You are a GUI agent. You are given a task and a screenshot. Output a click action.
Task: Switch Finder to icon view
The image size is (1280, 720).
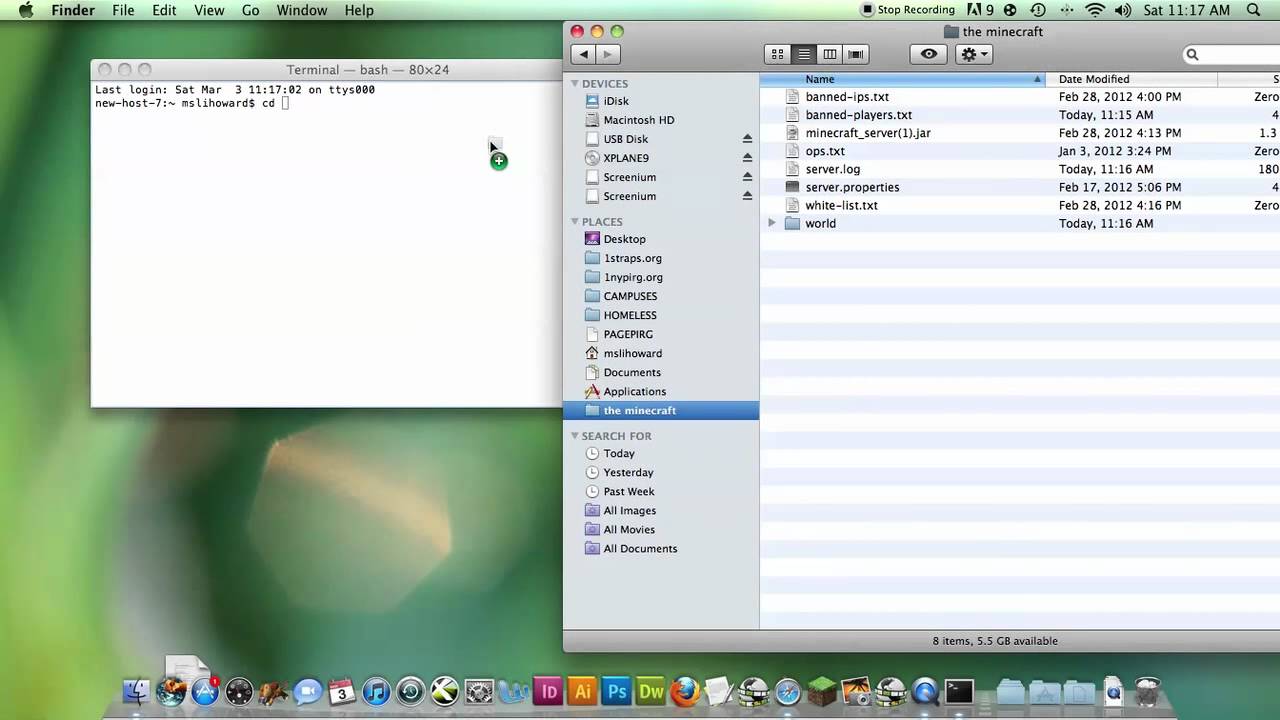[x=777, y=54]
